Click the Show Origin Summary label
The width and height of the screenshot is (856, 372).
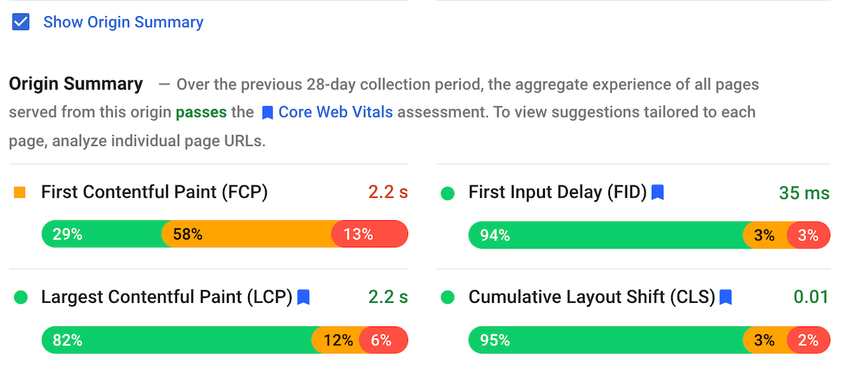pos(123,22)
